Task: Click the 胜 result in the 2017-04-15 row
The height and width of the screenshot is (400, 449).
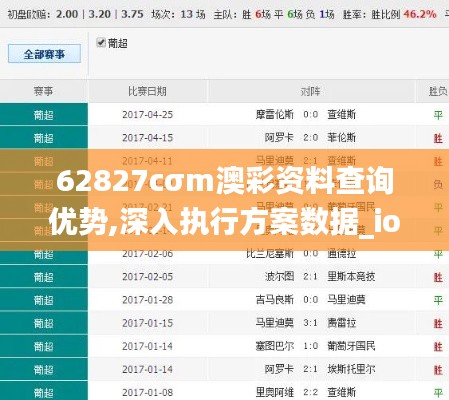Action: [x=438, y=138]
